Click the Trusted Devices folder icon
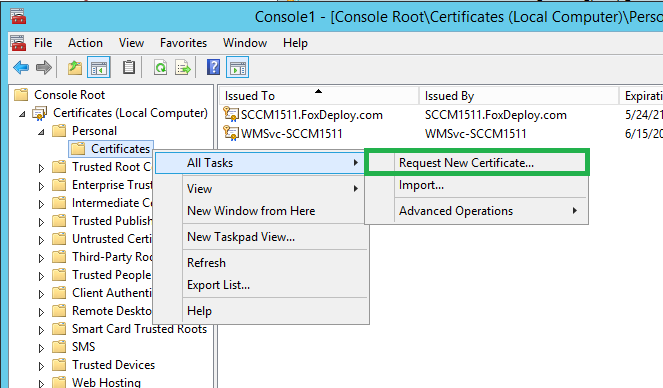Viewport: 663px width, 388px height. (59, 365)
